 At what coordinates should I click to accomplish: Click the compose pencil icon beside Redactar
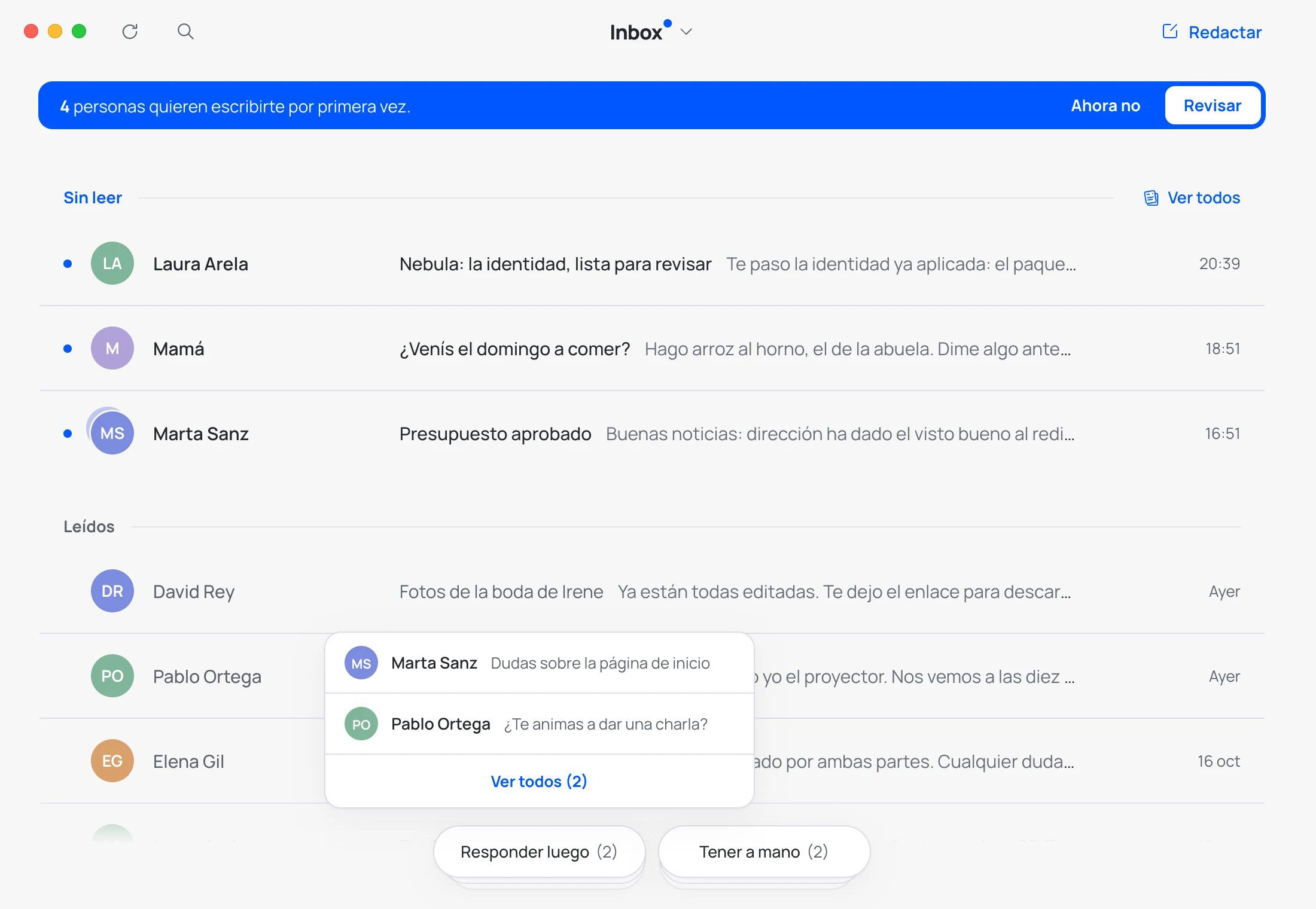(x=1169, y=31)
